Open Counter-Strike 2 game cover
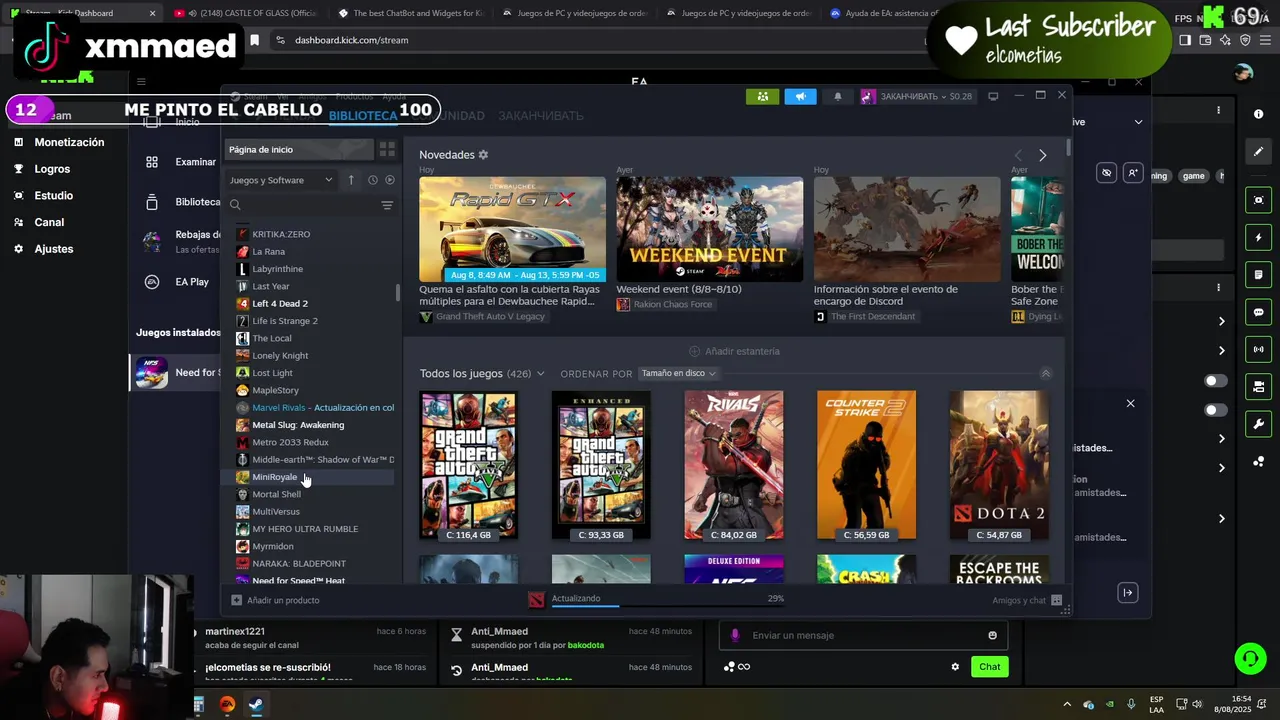Screen dimensions: 1280x720 pyautogui.click(x=866, y=465)
